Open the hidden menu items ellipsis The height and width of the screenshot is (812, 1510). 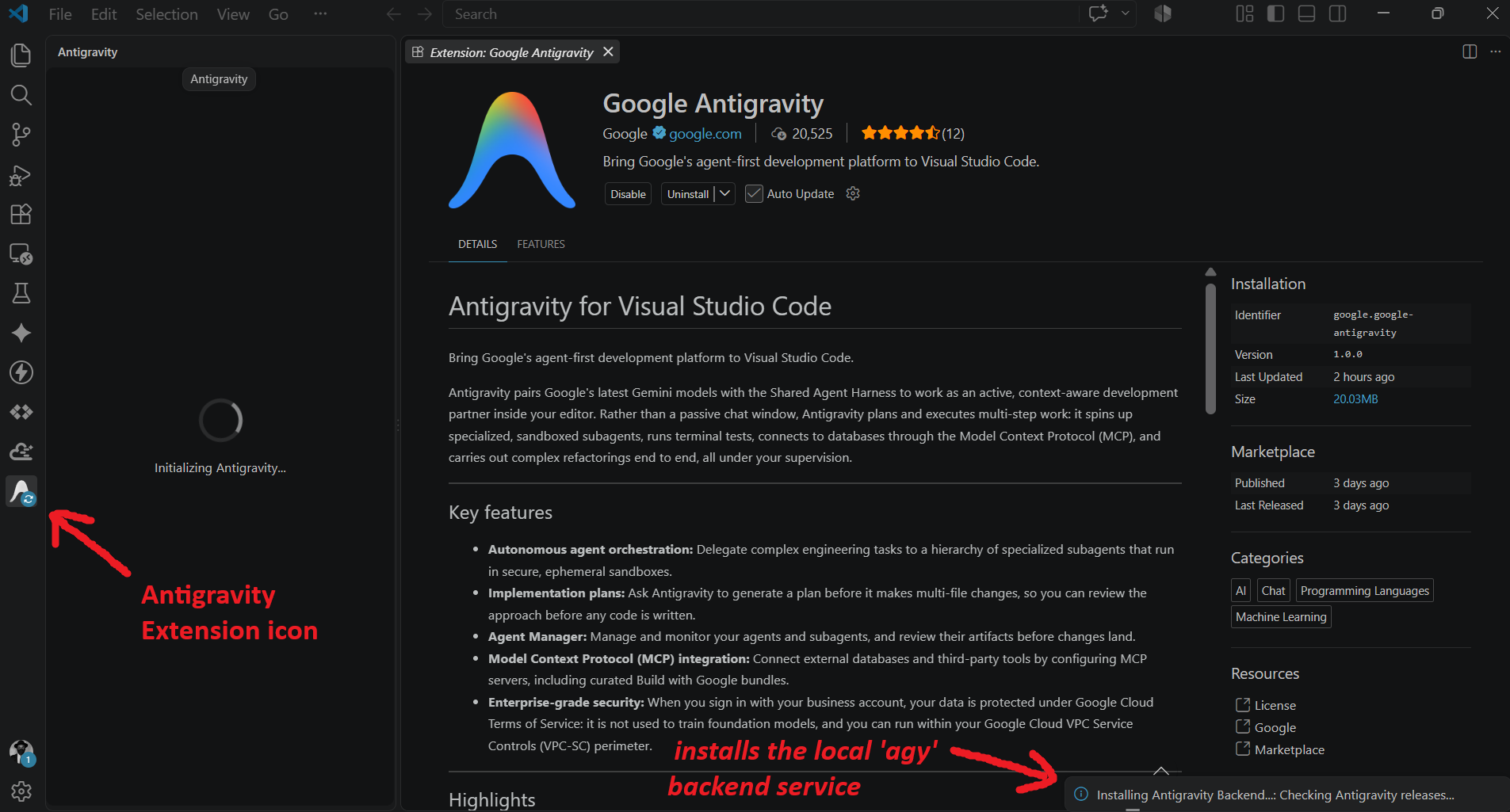click(x=320, y=13)
